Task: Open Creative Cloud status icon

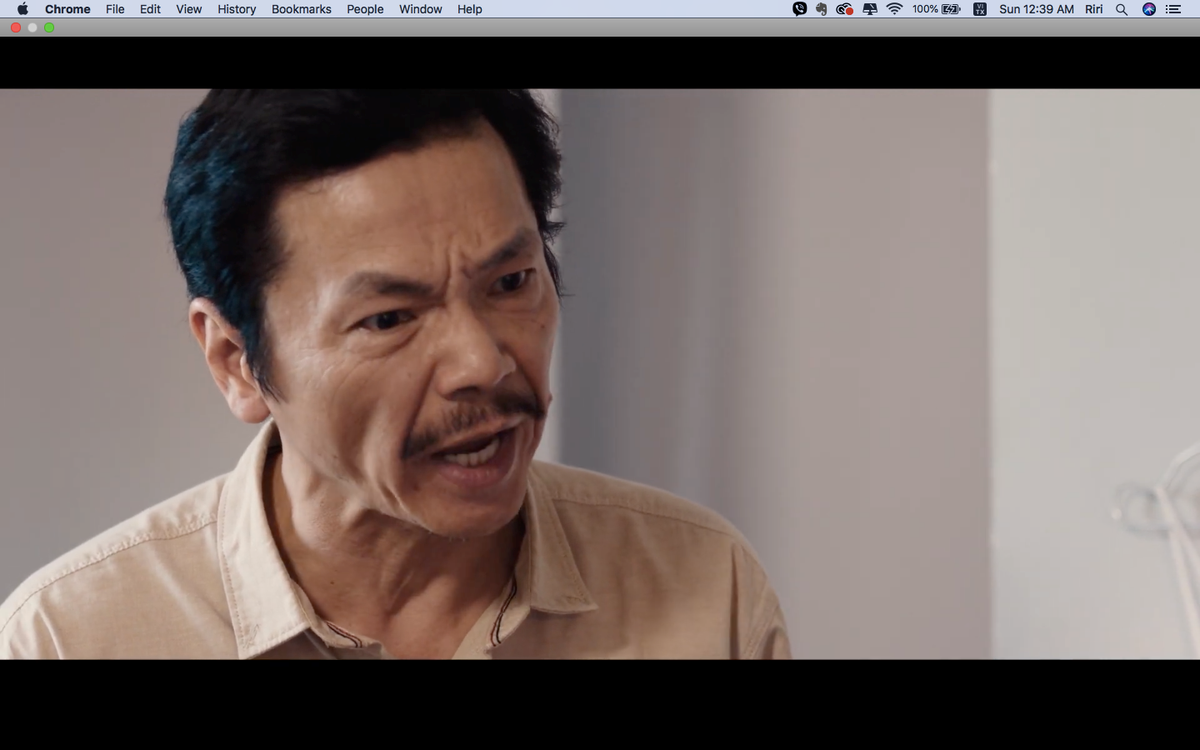Action: pyautogui.click(x=844, y=9)
